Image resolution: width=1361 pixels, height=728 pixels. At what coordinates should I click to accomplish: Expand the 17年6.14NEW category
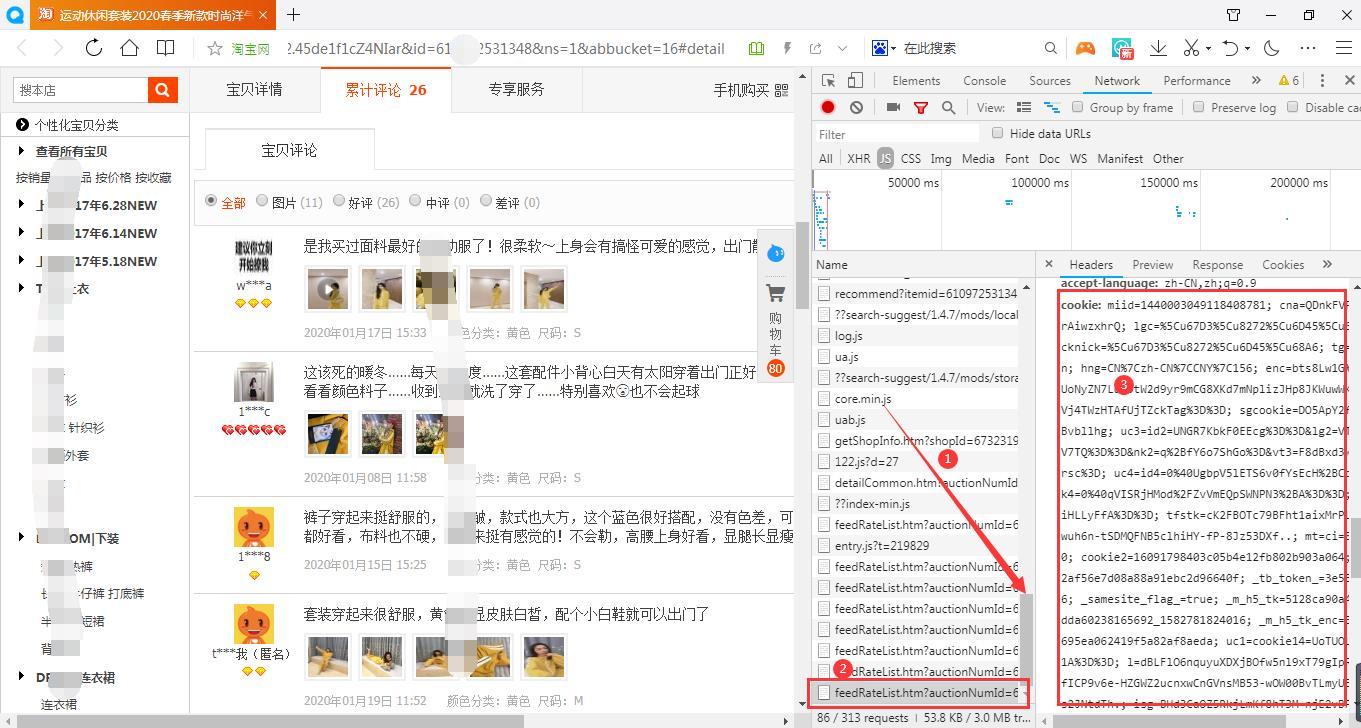[22, 233]
